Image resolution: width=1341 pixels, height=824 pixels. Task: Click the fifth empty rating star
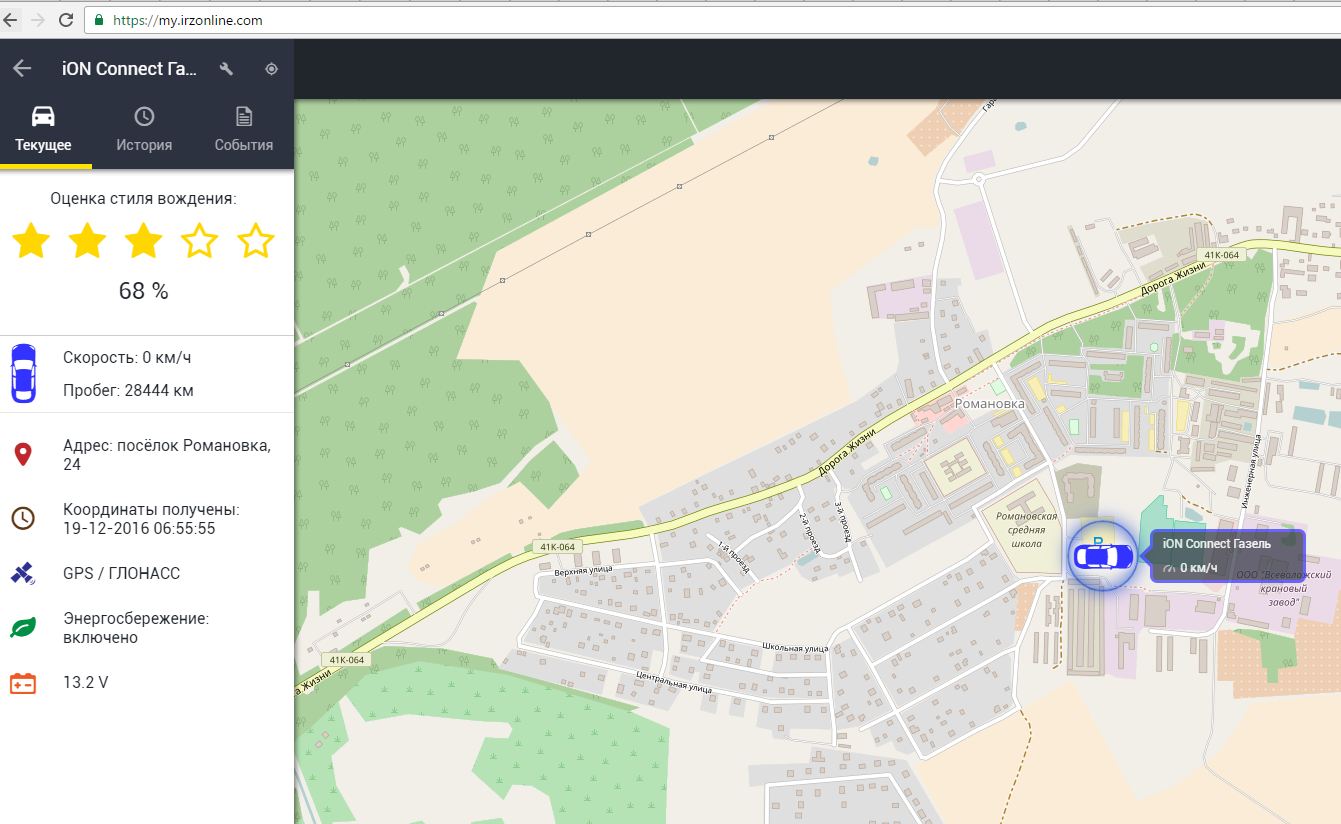tap(256, 241)
